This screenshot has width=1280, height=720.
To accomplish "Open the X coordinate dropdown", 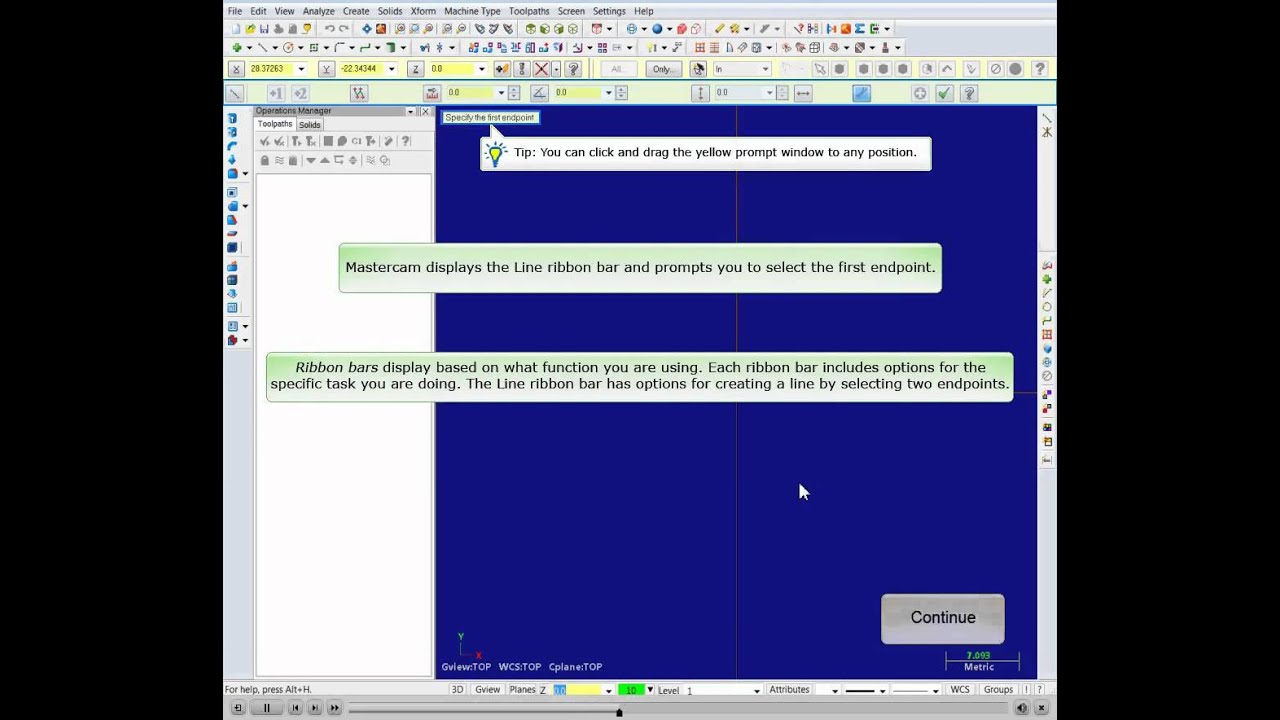I will coord(301,69).
